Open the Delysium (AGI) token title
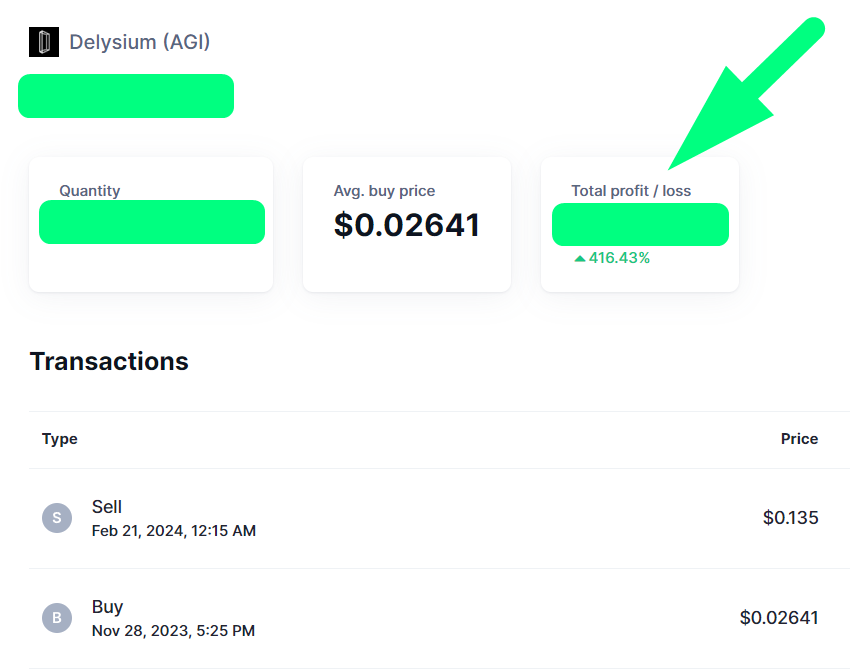 [139, 42]
